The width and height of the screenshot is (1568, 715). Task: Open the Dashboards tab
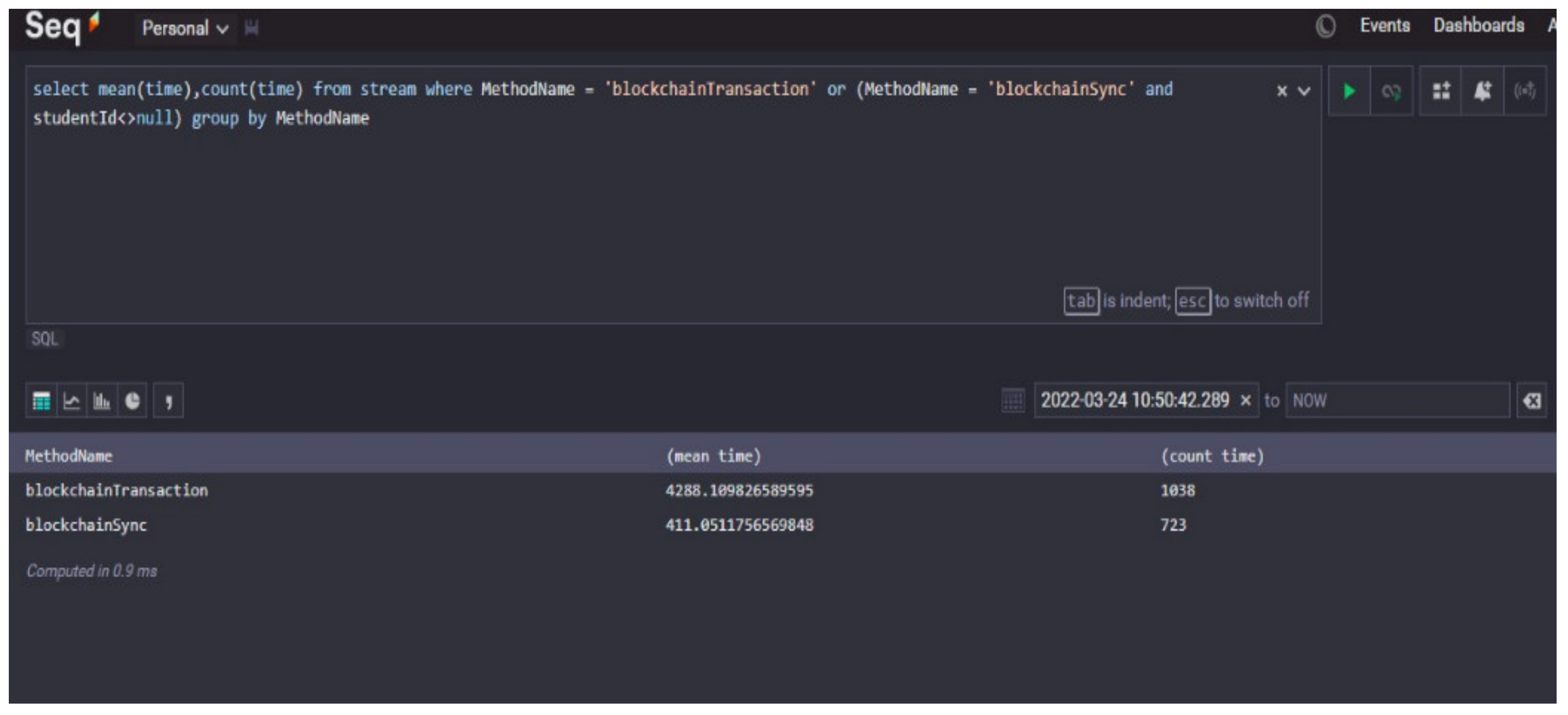pos(1478,25)
